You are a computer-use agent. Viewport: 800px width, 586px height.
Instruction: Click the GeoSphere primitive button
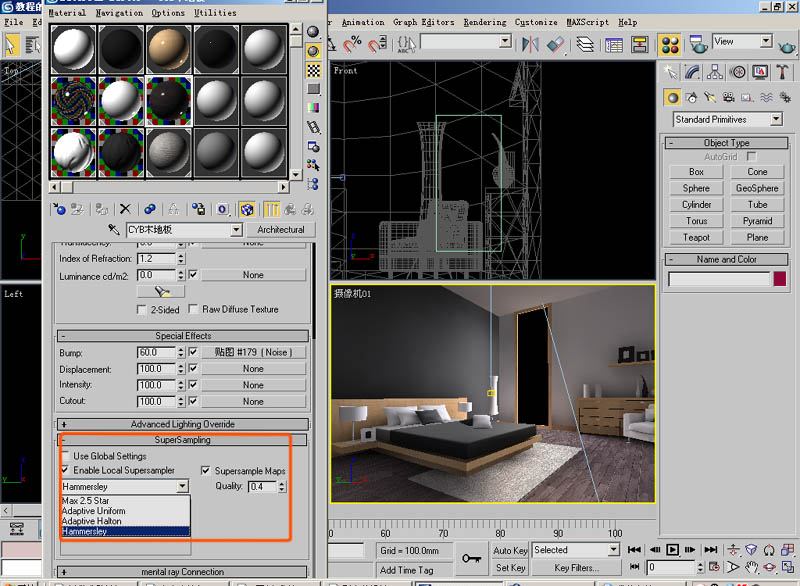point(757,188)
